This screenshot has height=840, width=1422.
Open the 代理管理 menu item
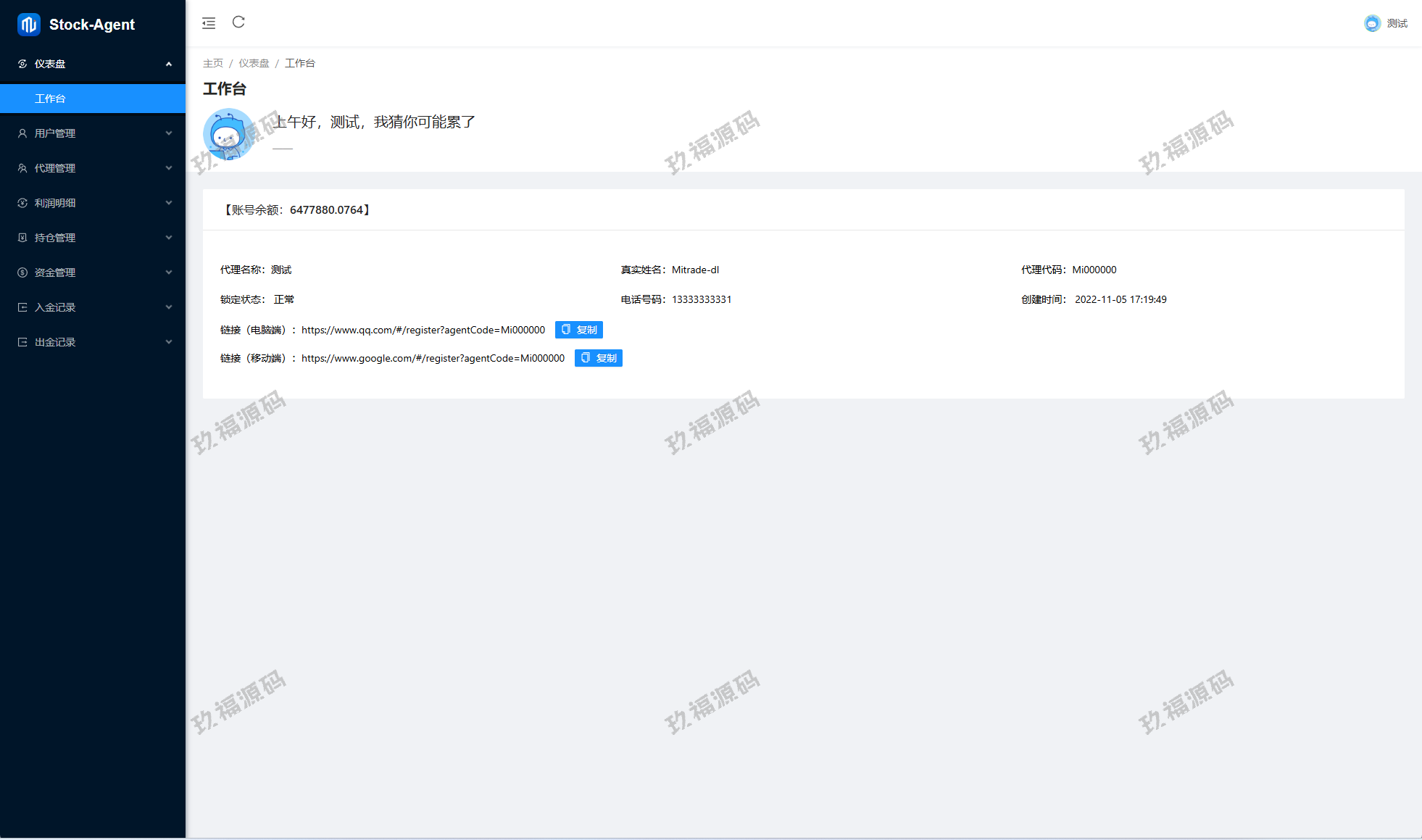pyautogui.click(x=55, y=168)
